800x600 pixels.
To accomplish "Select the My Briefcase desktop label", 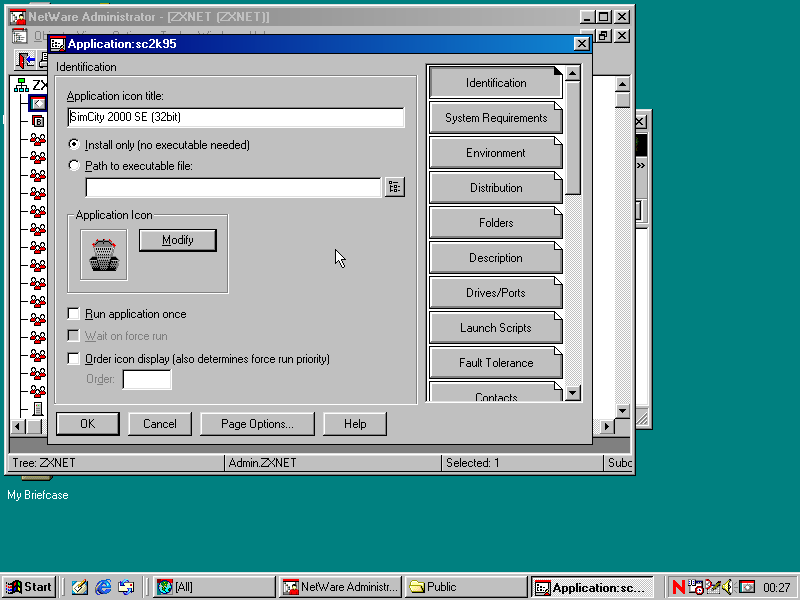I will tap(38, 495).
